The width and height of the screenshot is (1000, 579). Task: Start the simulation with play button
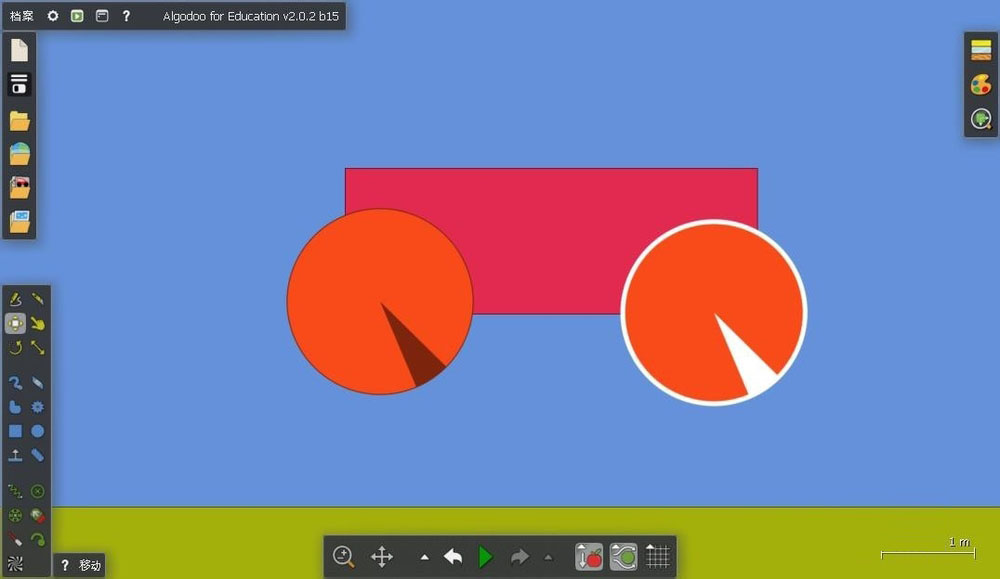pos(486,557)
